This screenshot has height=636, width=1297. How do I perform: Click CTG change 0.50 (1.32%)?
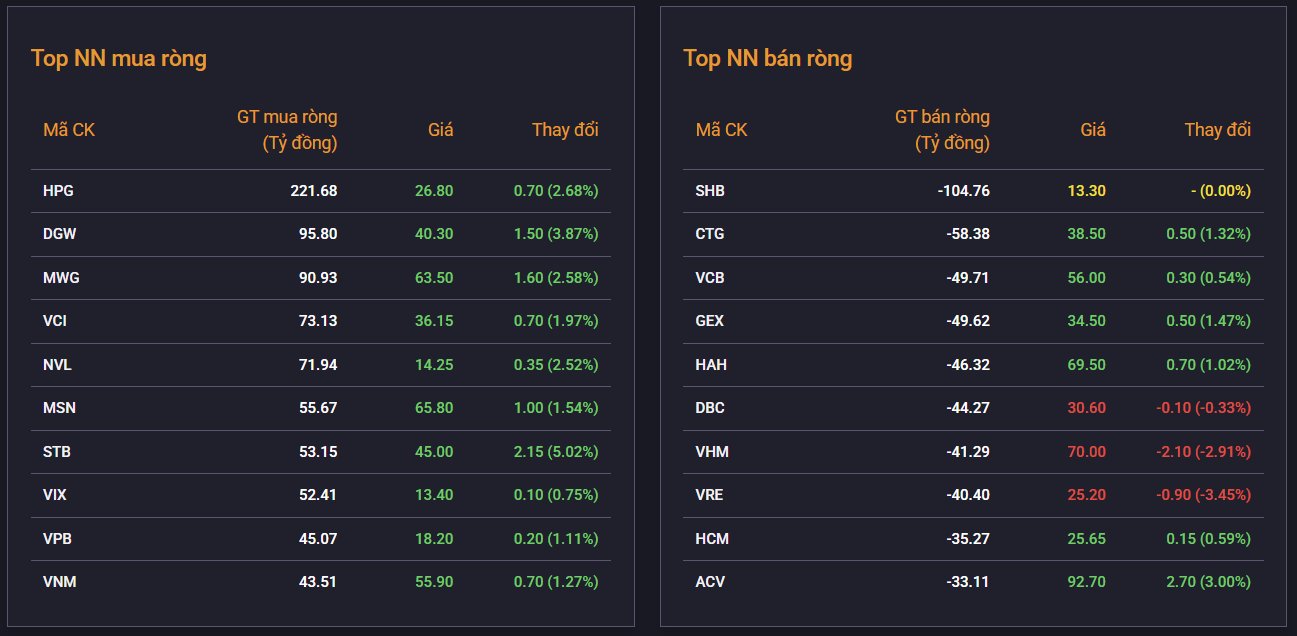1209,234
